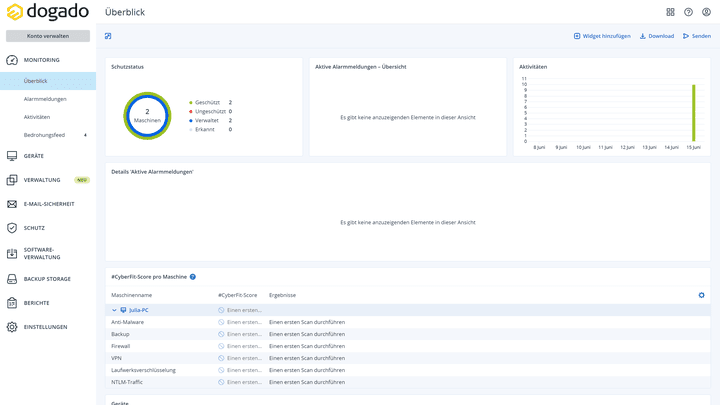The height and width of the screenshot is (405, 720).
Task: Open the apps grid icon in header
Action: point(670,12)
